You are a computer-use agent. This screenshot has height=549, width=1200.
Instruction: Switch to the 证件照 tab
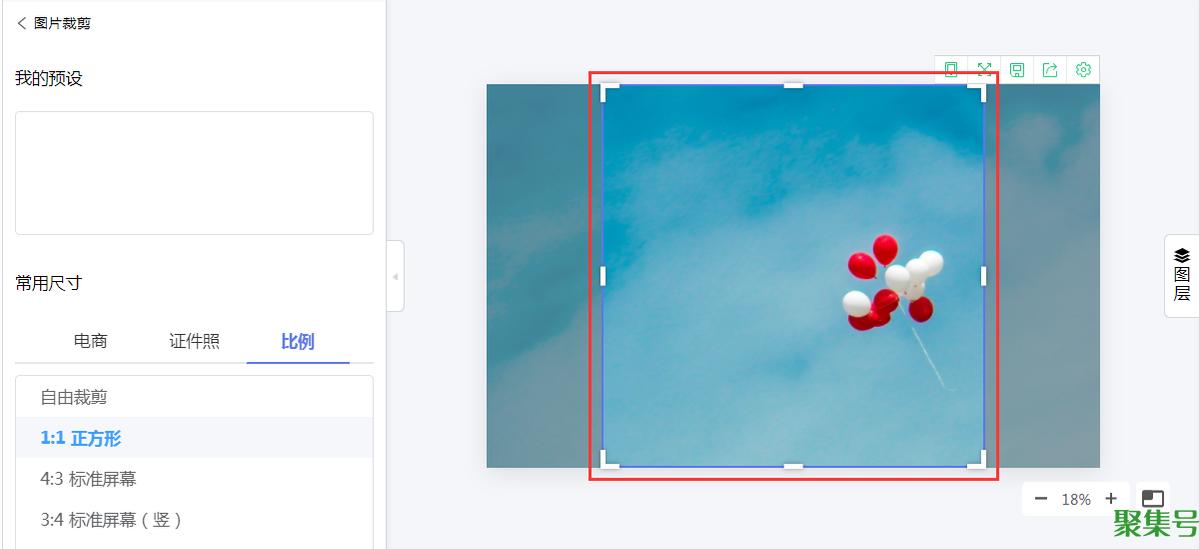[194, 341]
